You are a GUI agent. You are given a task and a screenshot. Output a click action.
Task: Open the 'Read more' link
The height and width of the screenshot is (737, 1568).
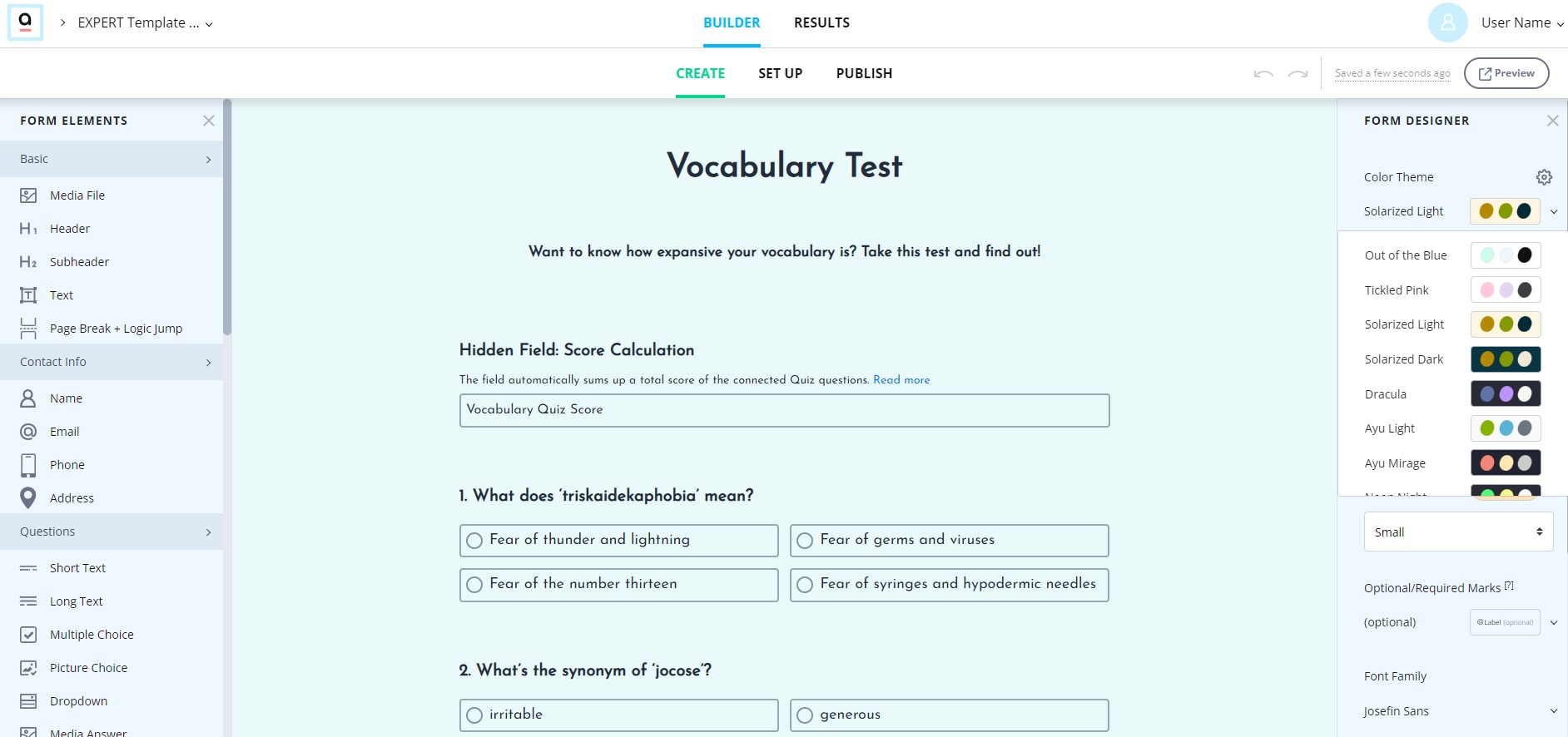[x=901, y=379]
